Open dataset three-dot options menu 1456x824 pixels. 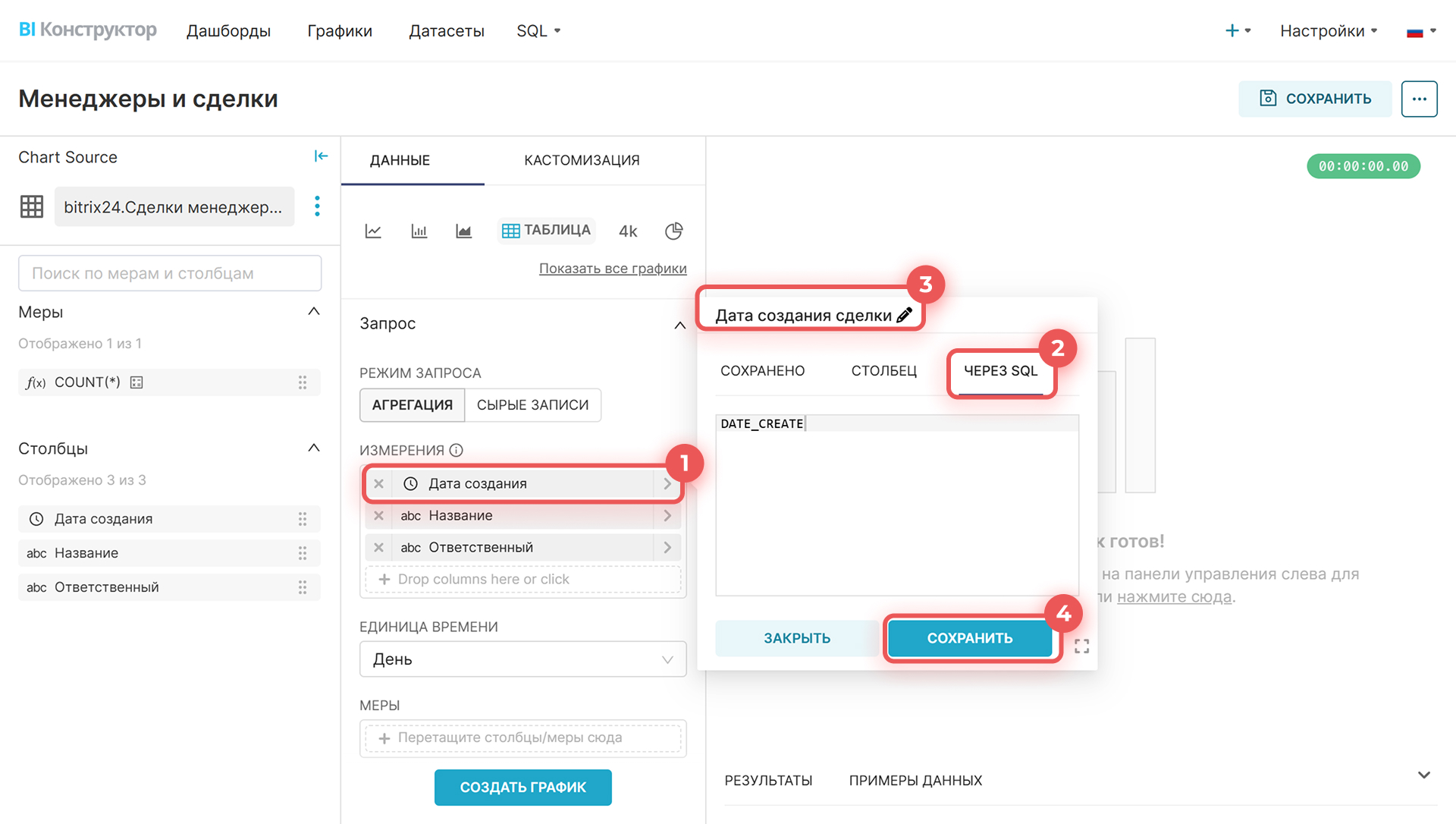click(317, 206)
